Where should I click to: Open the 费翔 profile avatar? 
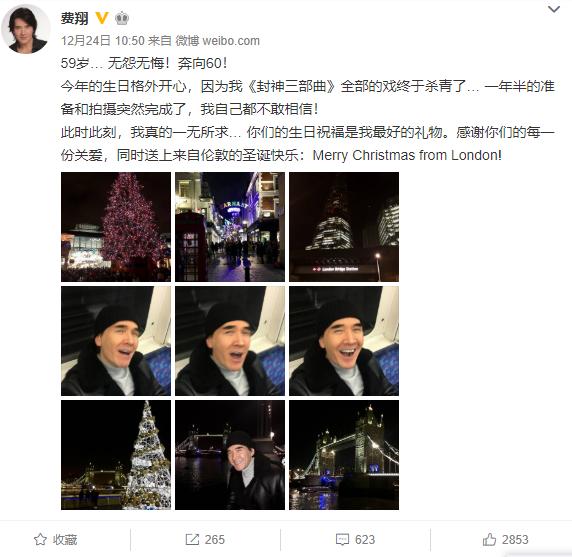tap(26, 29)
